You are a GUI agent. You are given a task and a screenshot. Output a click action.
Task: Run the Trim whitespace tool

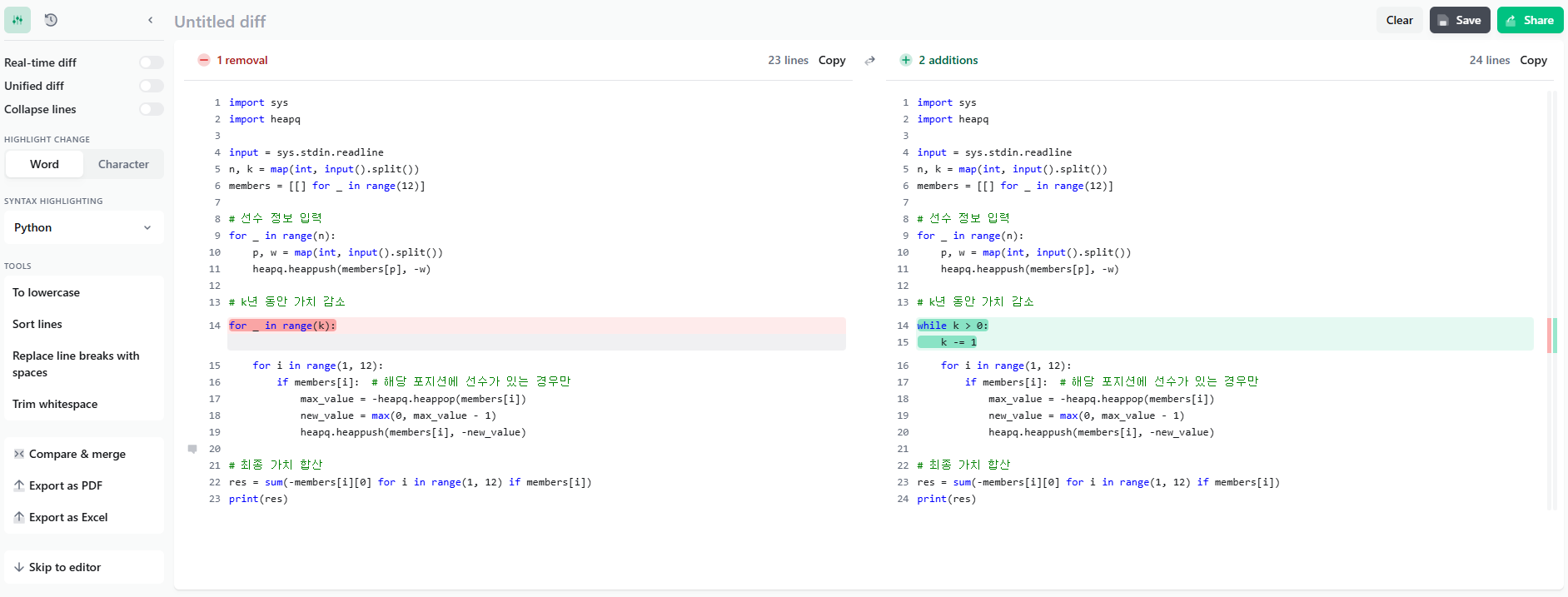pyautogui.click(x=83, y=404)
